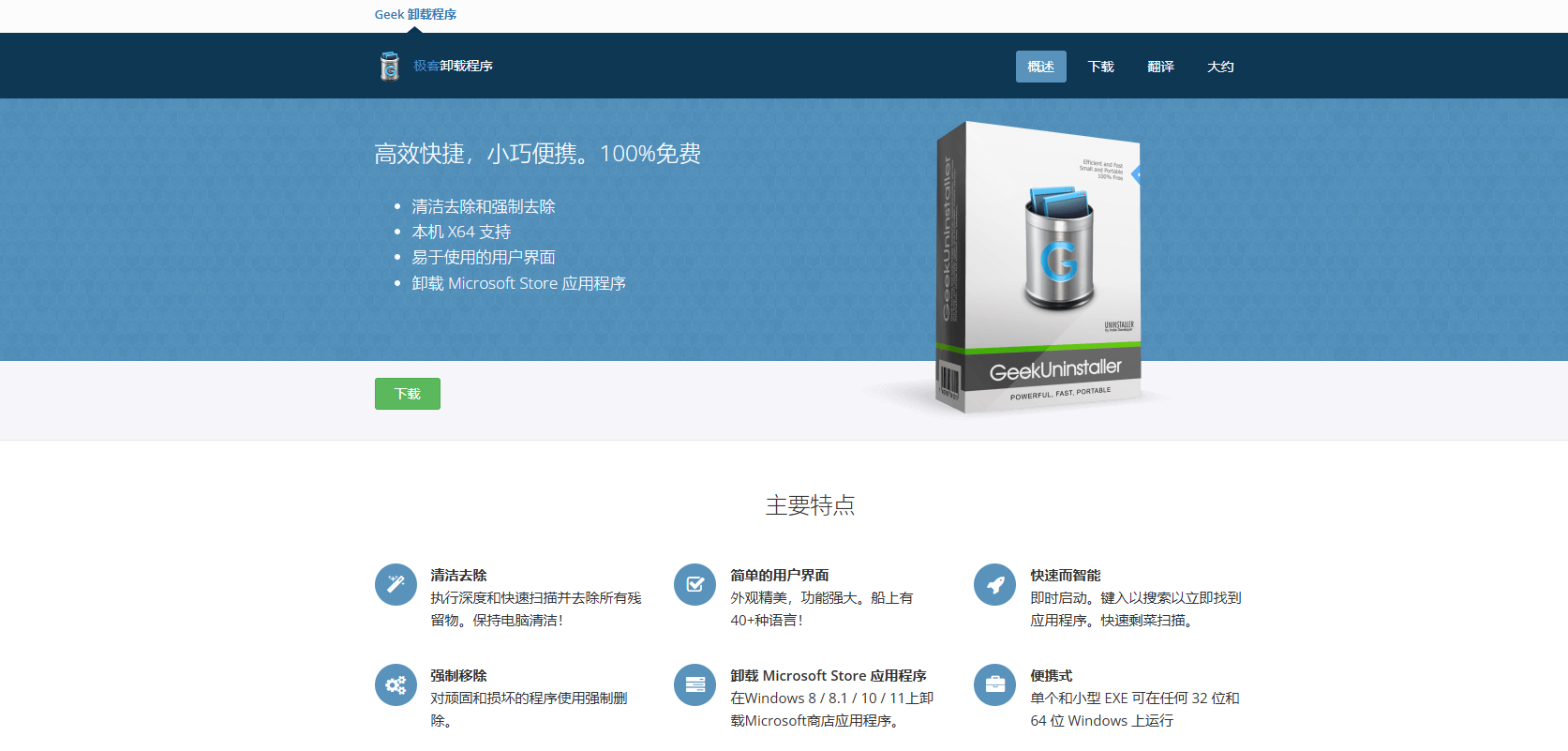This screenshot has width=1568, height=751.
Task: Click the 易于使用的用户界面 bullet text
Action: pos(484,257)
